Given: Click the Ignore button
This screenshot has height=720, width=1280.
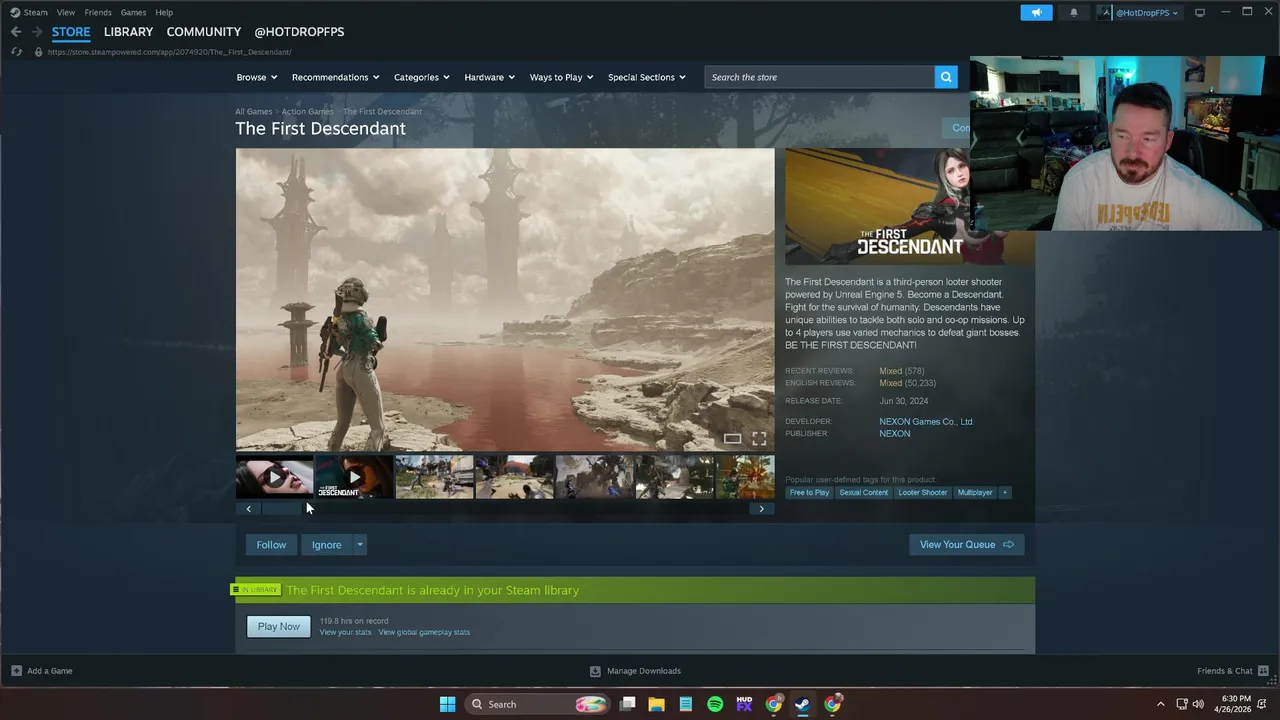Looking at the screenshot, I should tap(326, 545).
